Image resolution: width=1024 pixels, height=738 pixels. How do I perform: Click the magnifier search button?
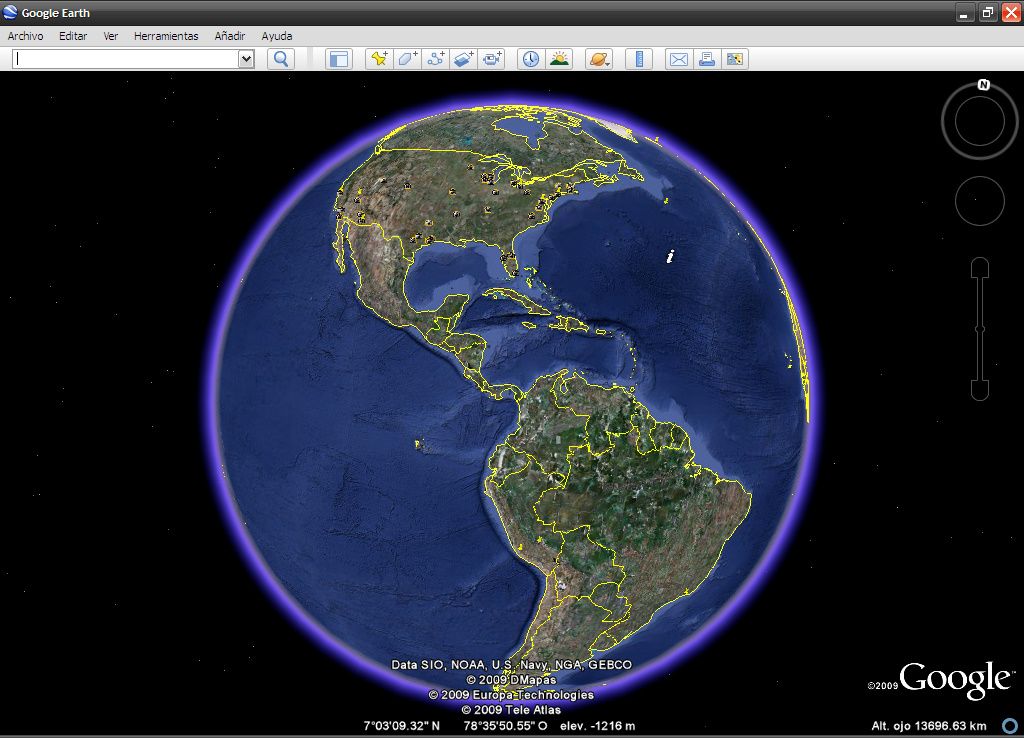281,59
